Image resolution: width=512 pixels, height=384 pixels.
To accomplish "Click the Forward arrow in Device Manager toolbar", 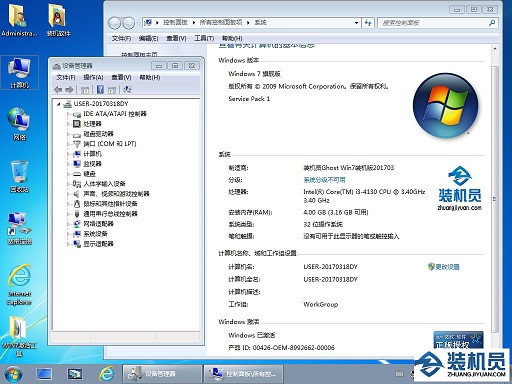I will pos(69,90).
